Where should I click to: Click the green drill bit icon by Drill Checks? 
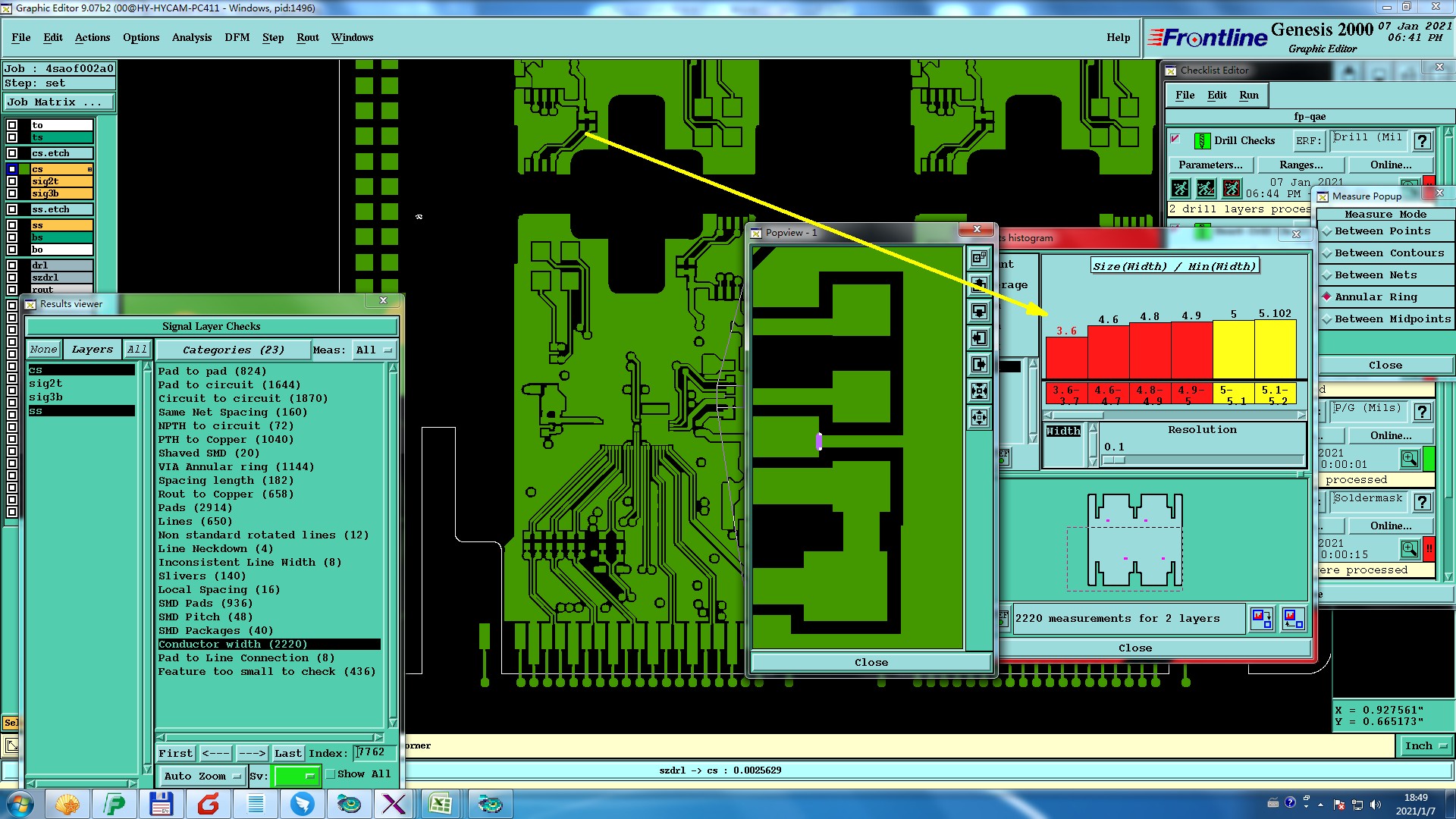pyautogui.click(x=1202, y=141)
